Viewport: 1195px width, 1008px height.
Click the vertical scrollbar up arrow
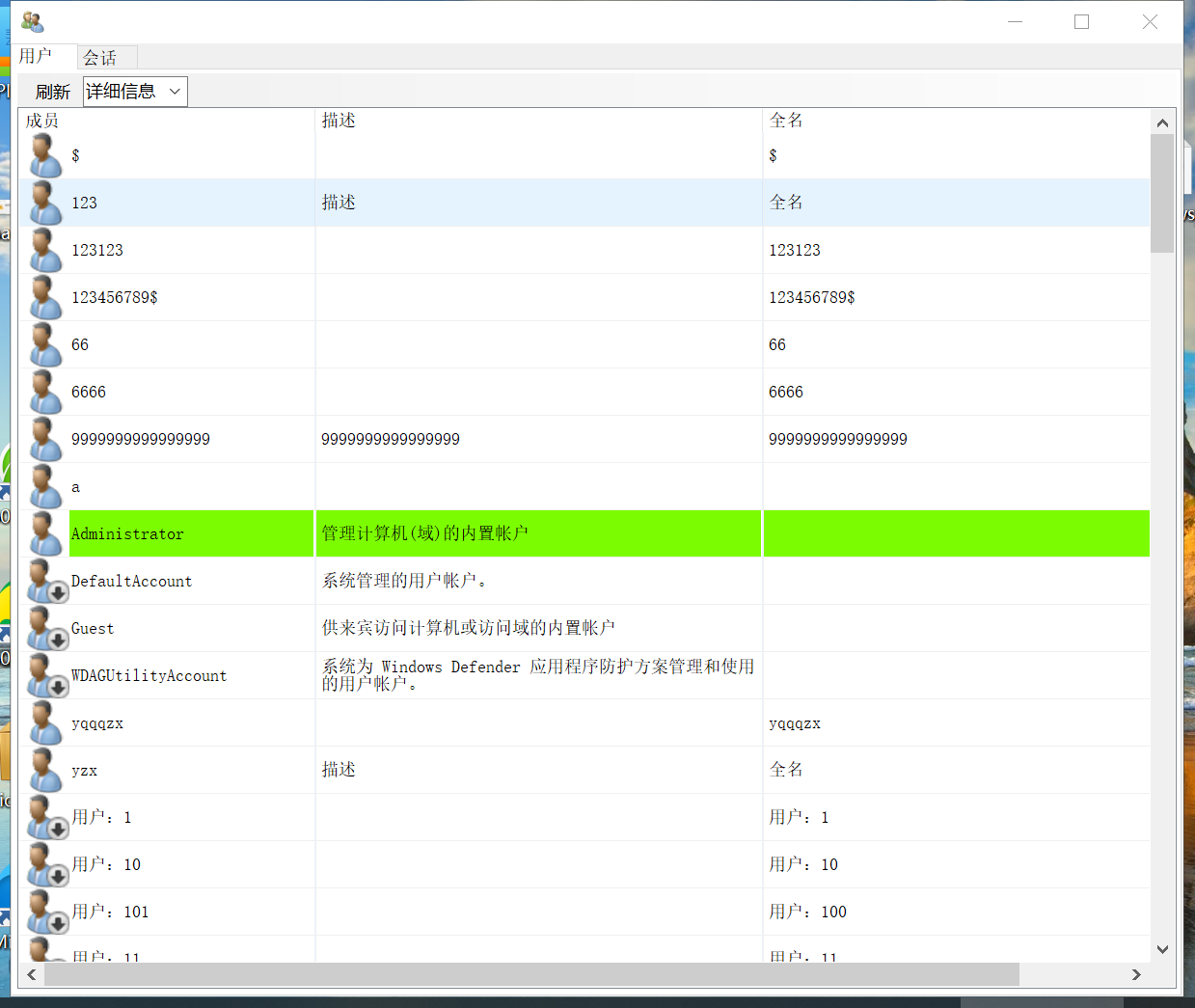(1162, 123)
